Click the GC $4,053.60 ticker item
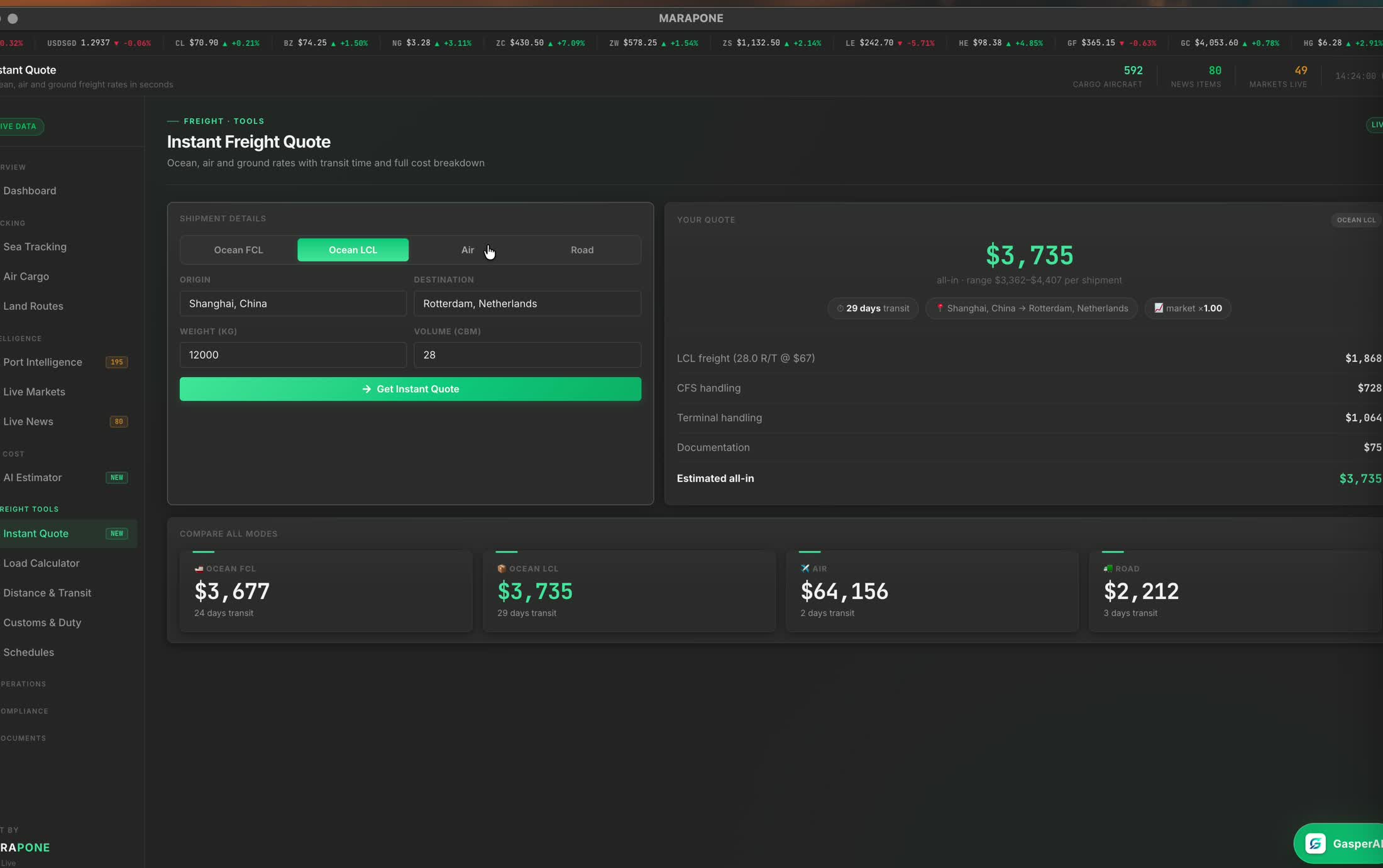 click(x=1230, y=43)
